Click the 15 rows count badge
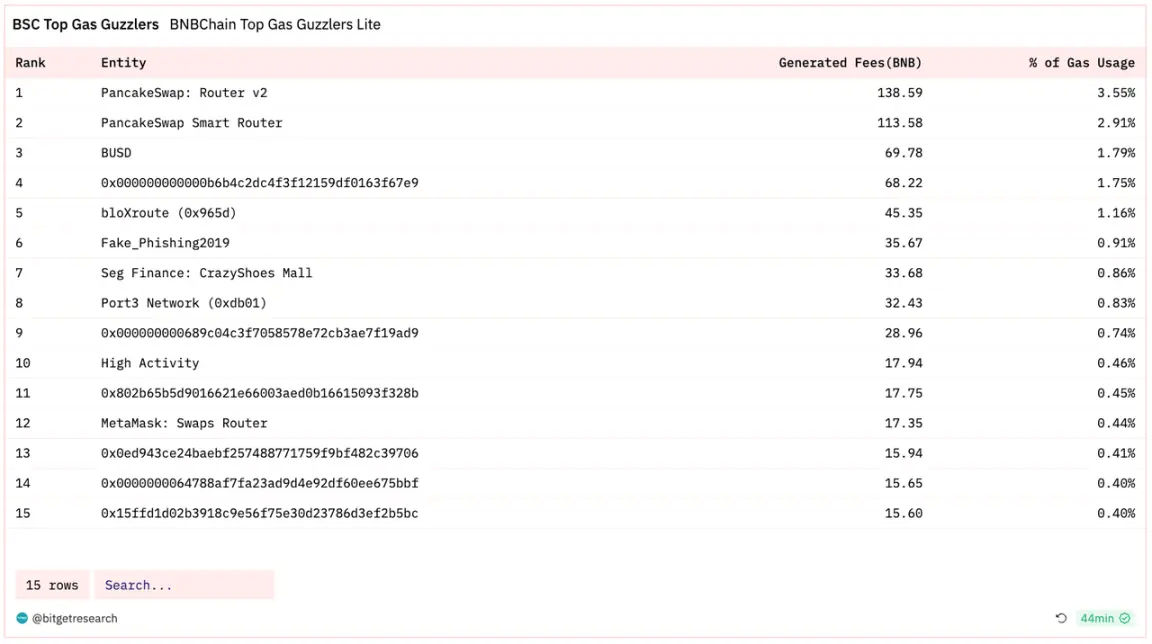This screenshot has width=1152, height=644. [x=52, y=585]
